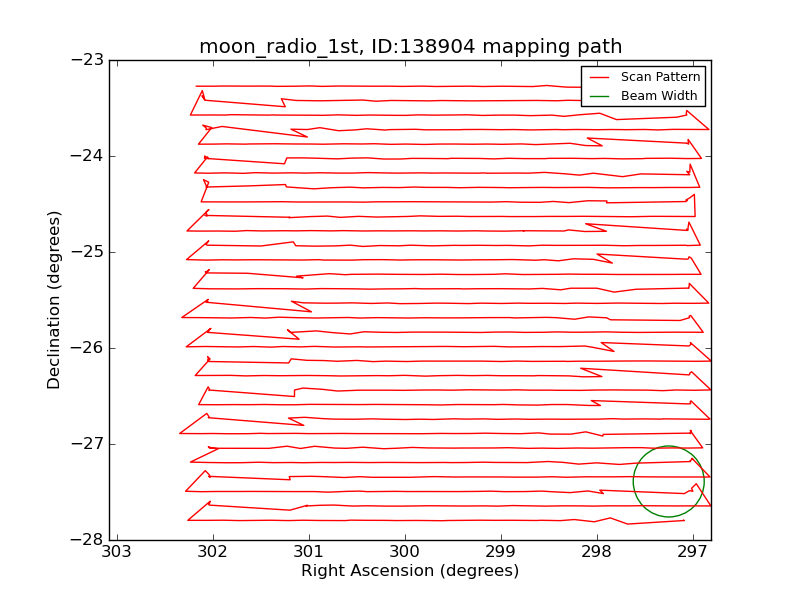The height and width of the screenshot is (600, 800).
Task: Click the −24 tick label on y-axis
Action: point(87,156)
